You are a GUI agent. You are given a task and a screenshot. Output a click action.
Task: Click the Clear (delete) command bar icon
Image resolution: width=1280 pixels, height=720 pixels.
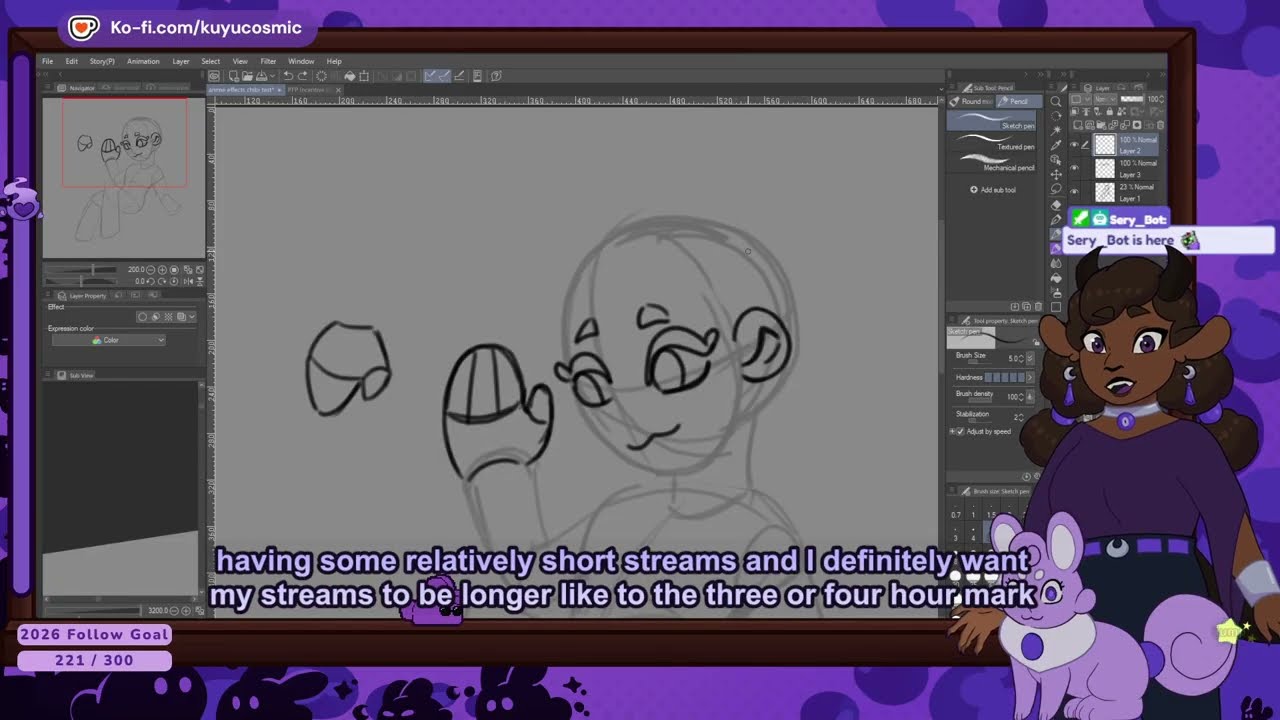click(x=321, y=76)
